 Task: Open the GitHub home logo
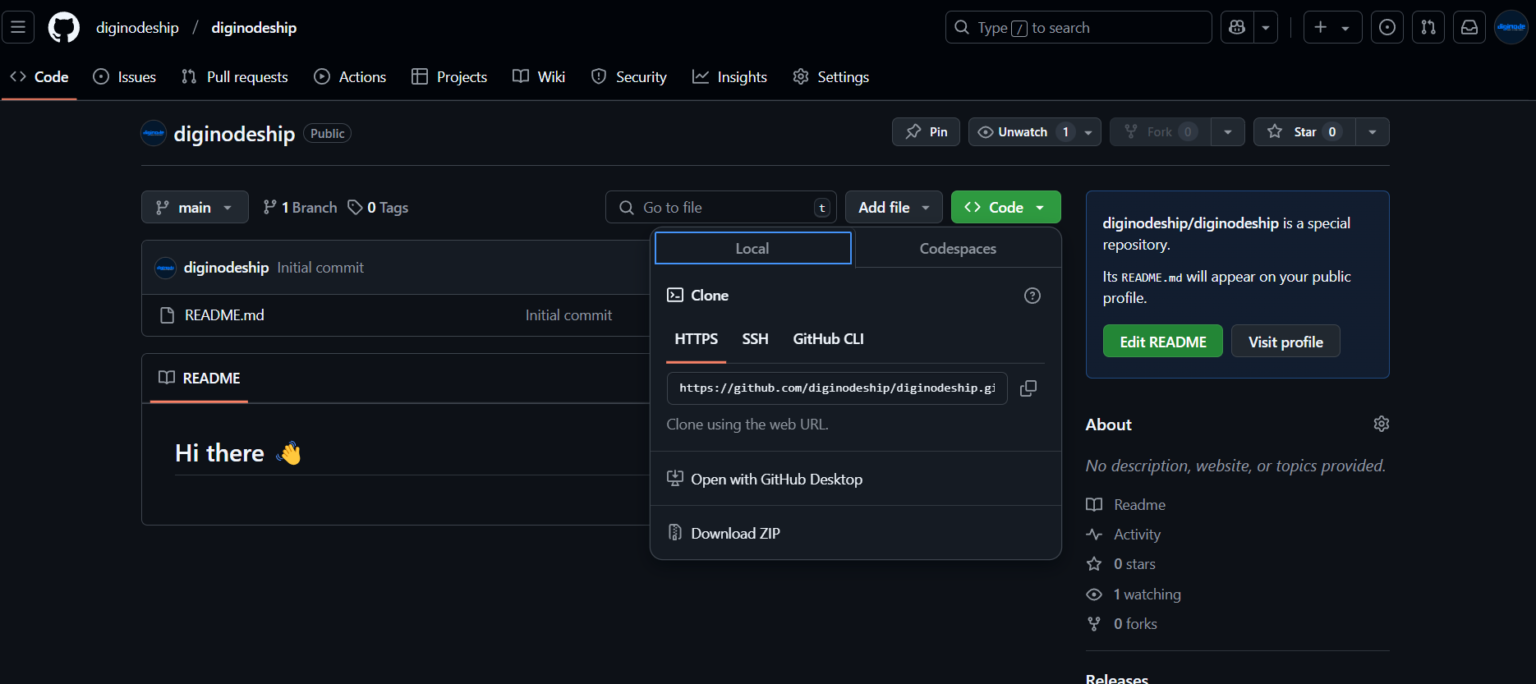(x=63, y=27)
